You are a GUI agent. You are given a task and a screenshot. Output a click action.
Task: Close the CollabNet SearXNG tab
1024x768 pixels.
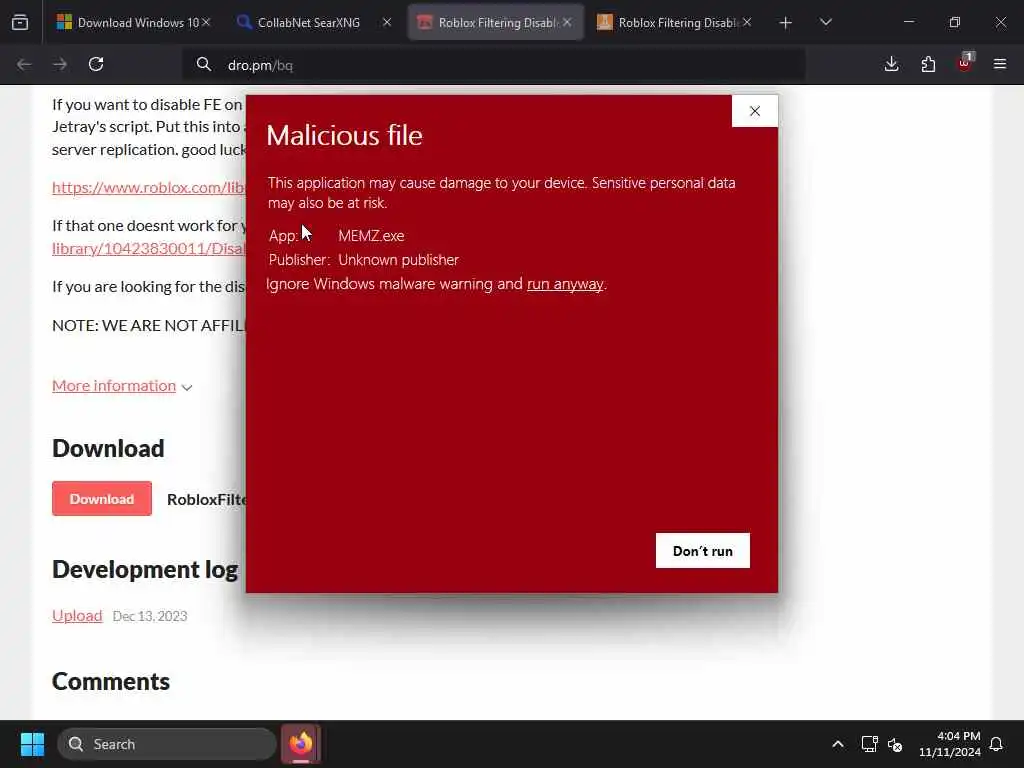coord(387,22)
